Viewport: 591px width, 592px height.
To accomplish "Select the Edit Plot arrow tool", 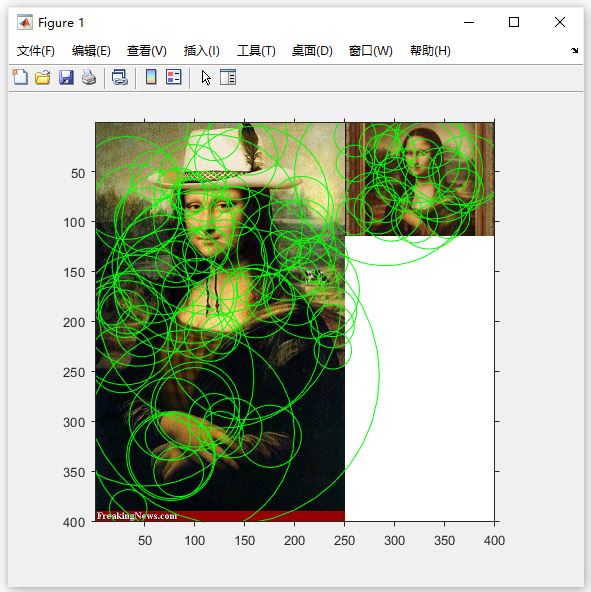I will point(206,78).
